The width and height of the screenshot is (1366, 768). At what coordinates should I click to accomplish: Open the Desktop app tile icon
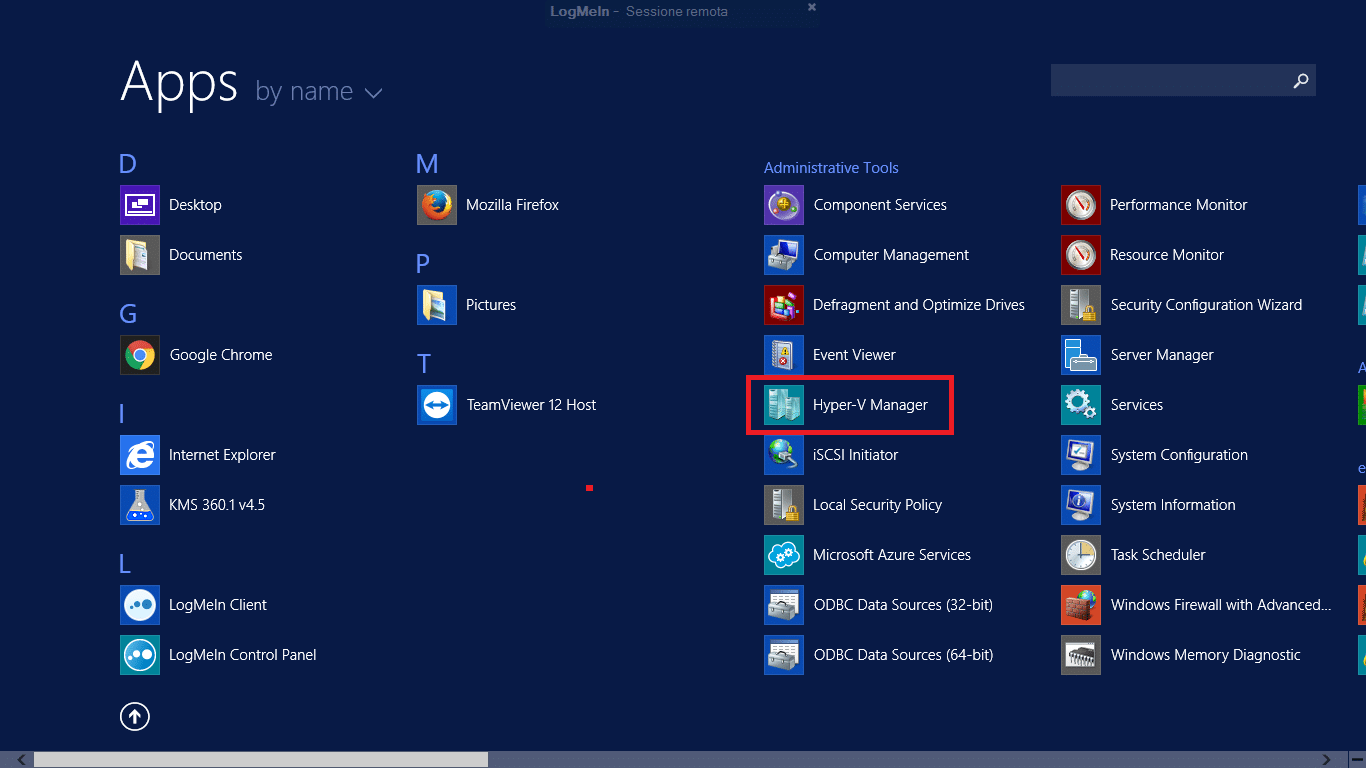pos(139,205)
